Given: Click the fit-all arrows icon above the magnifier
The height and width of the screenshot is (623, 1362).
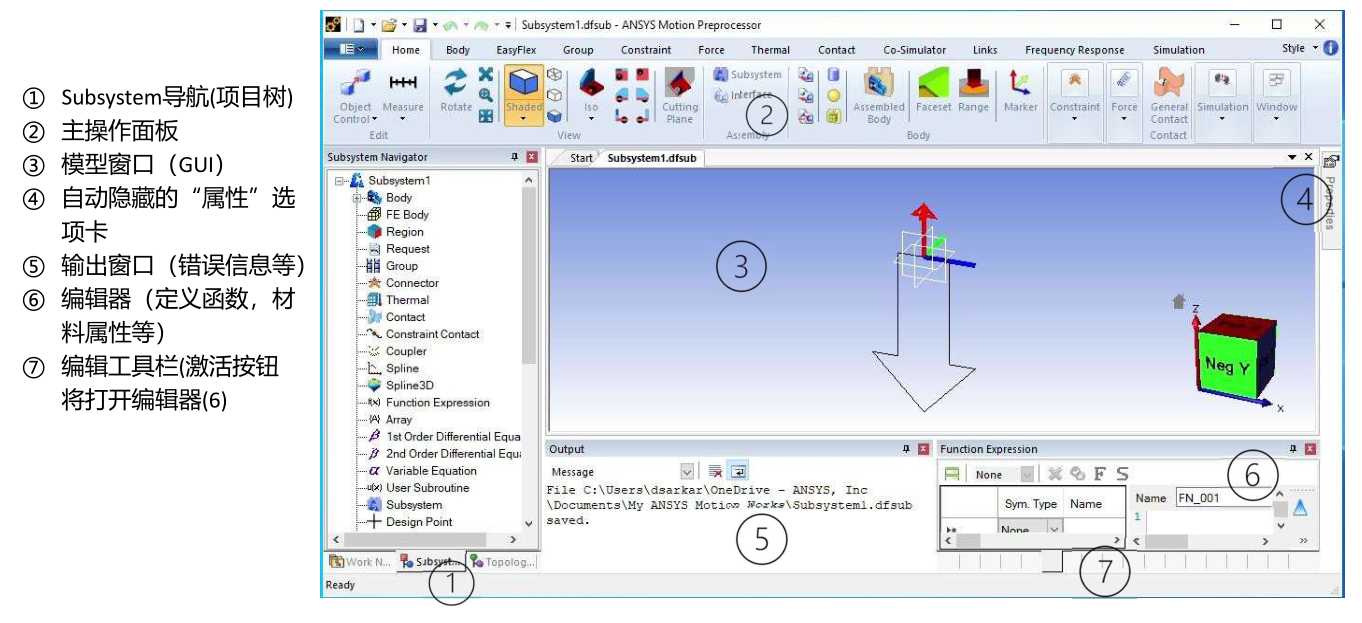Looking at the screenshot, I should click(486, 75).
